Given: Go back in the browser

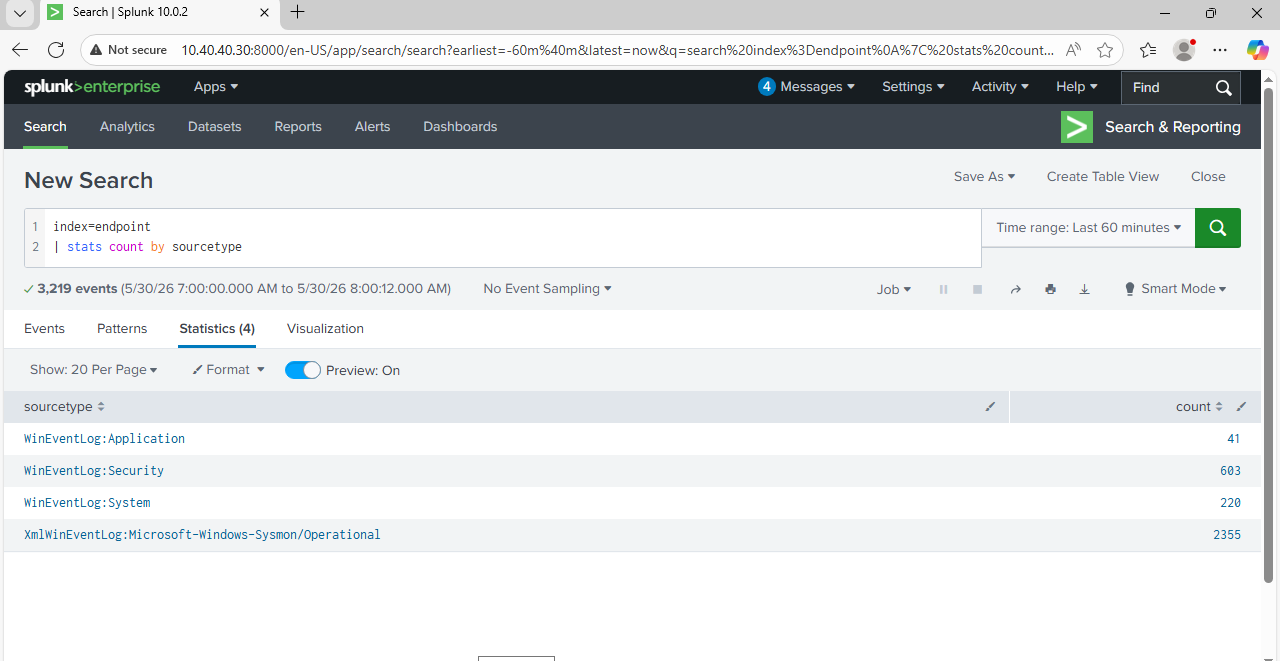Looking at the screenshot, I should [x=20, y=50].
